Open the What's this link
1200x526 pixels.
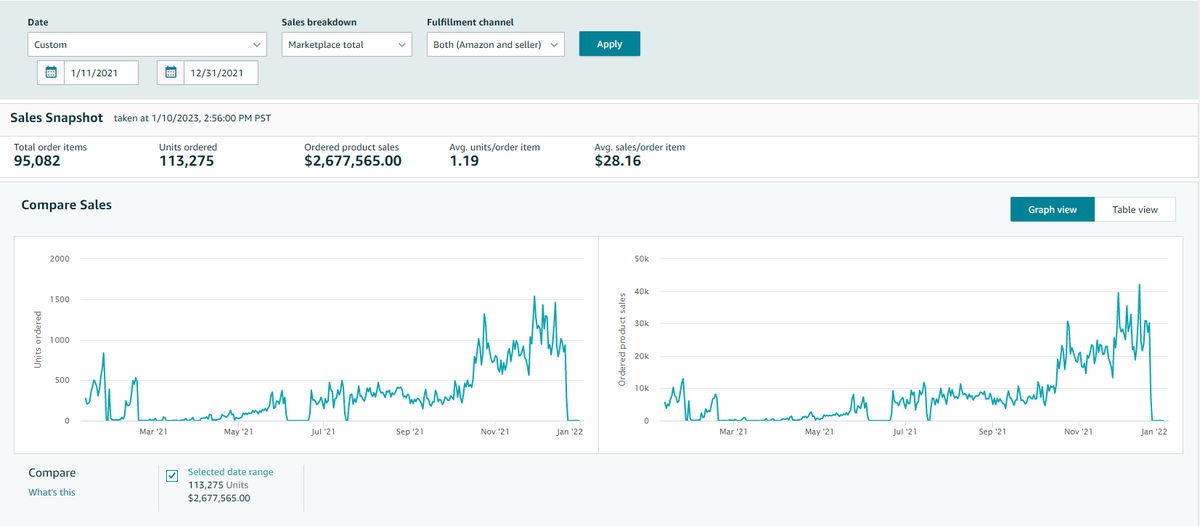pyautogui.click(x=51, y=492)
